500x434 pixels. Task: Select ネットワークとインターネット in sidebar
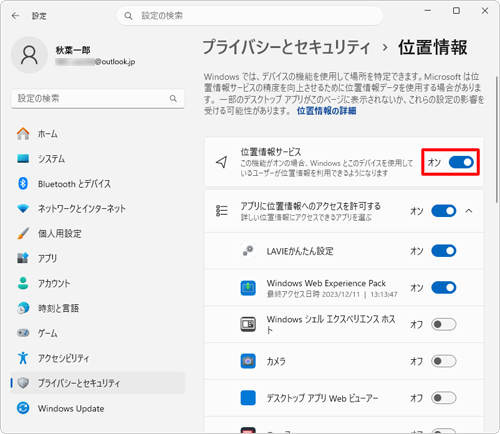coord(98,209)
